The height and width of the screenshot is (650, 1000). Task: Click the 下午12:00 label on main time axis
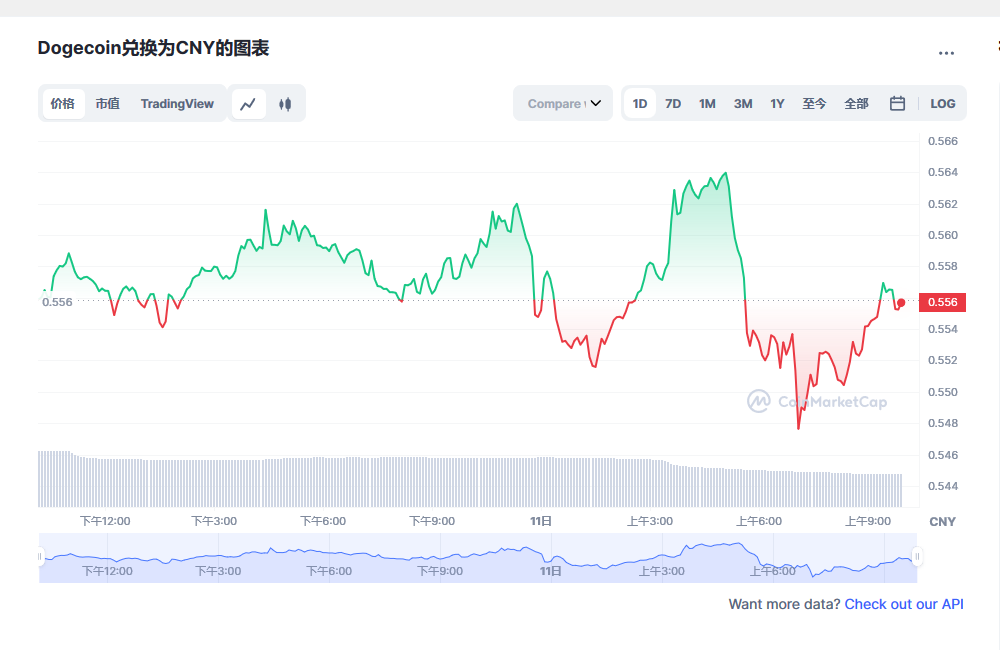coord(105,521)
